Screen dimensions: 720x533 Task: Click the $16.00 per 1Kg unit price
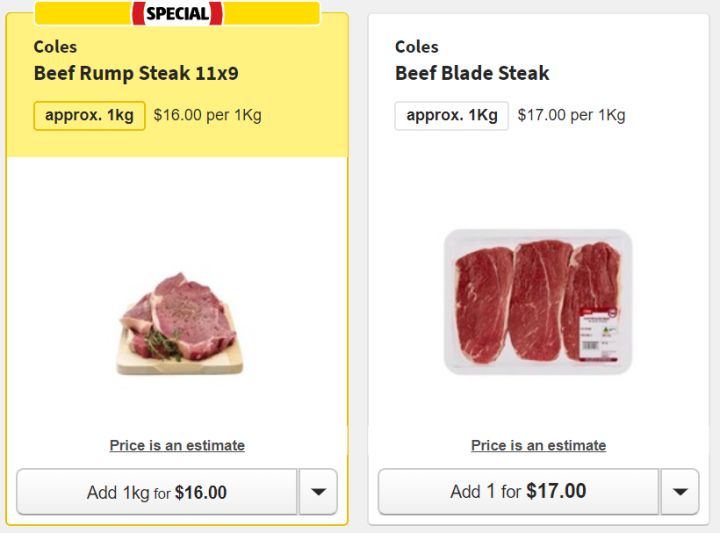point(207,115)
